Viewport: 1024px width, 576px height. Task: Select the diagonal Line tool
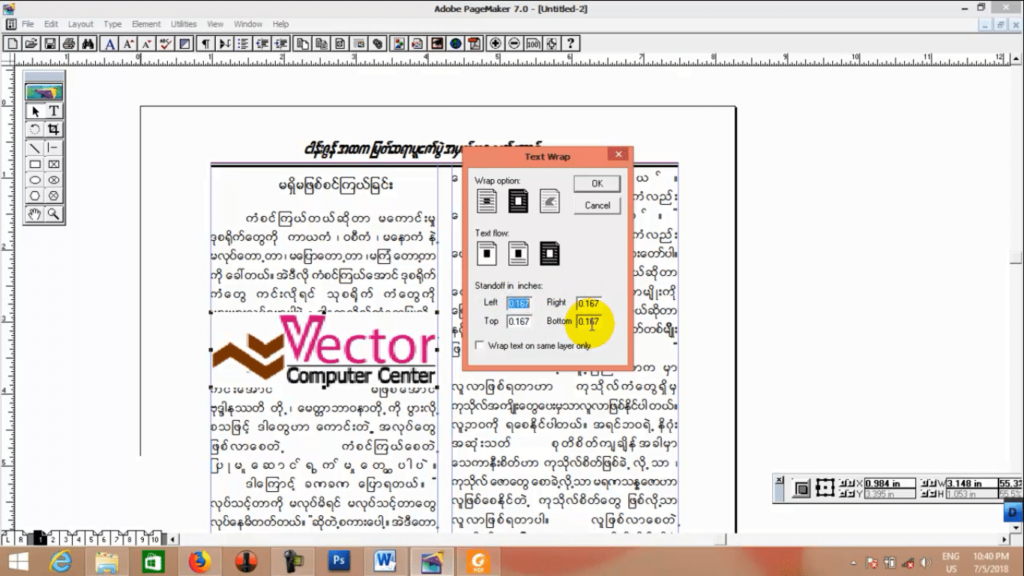click(35, 148)
